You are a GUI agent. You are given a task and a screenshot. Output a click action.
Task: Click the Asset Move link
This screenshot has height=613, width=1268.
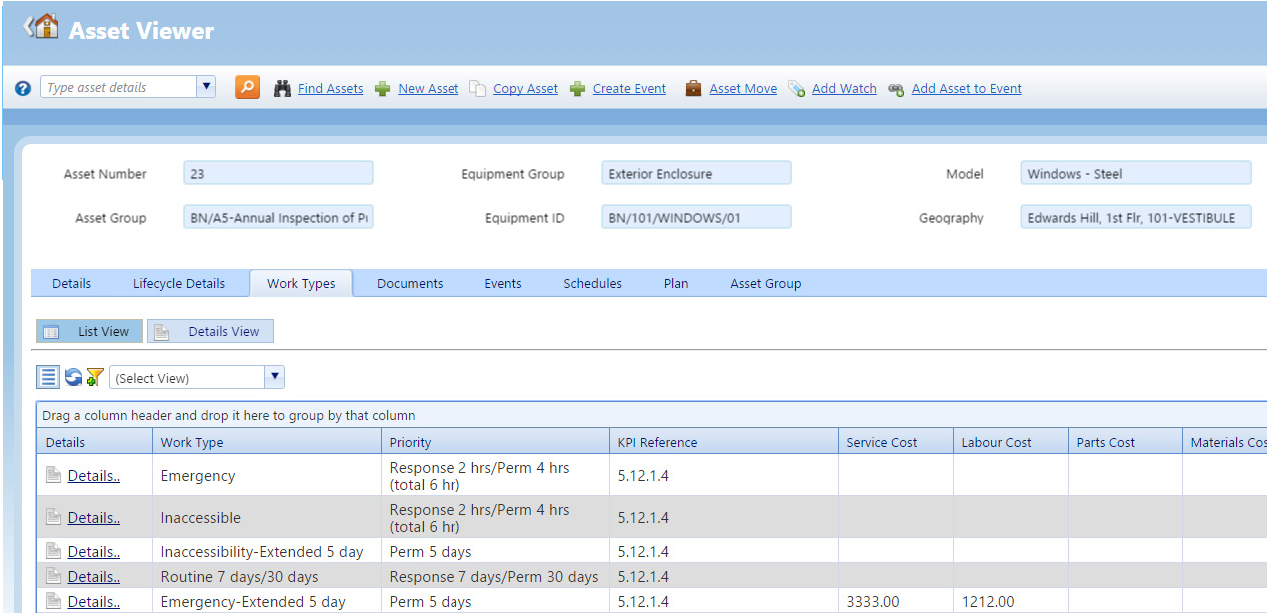pos(743,88)
